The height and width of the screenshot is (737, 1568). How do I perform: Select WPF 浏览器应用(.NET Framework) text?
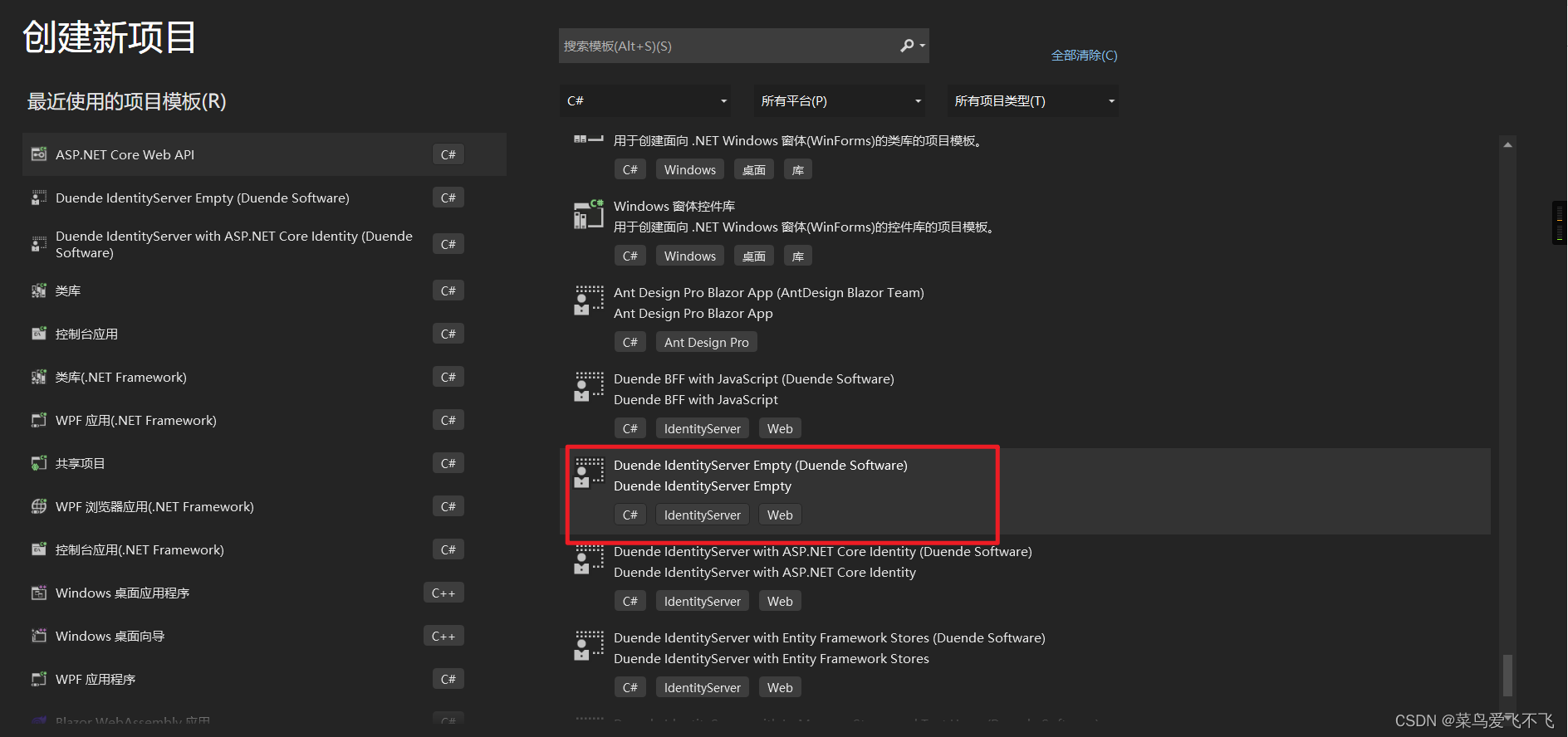click(154, 506)
